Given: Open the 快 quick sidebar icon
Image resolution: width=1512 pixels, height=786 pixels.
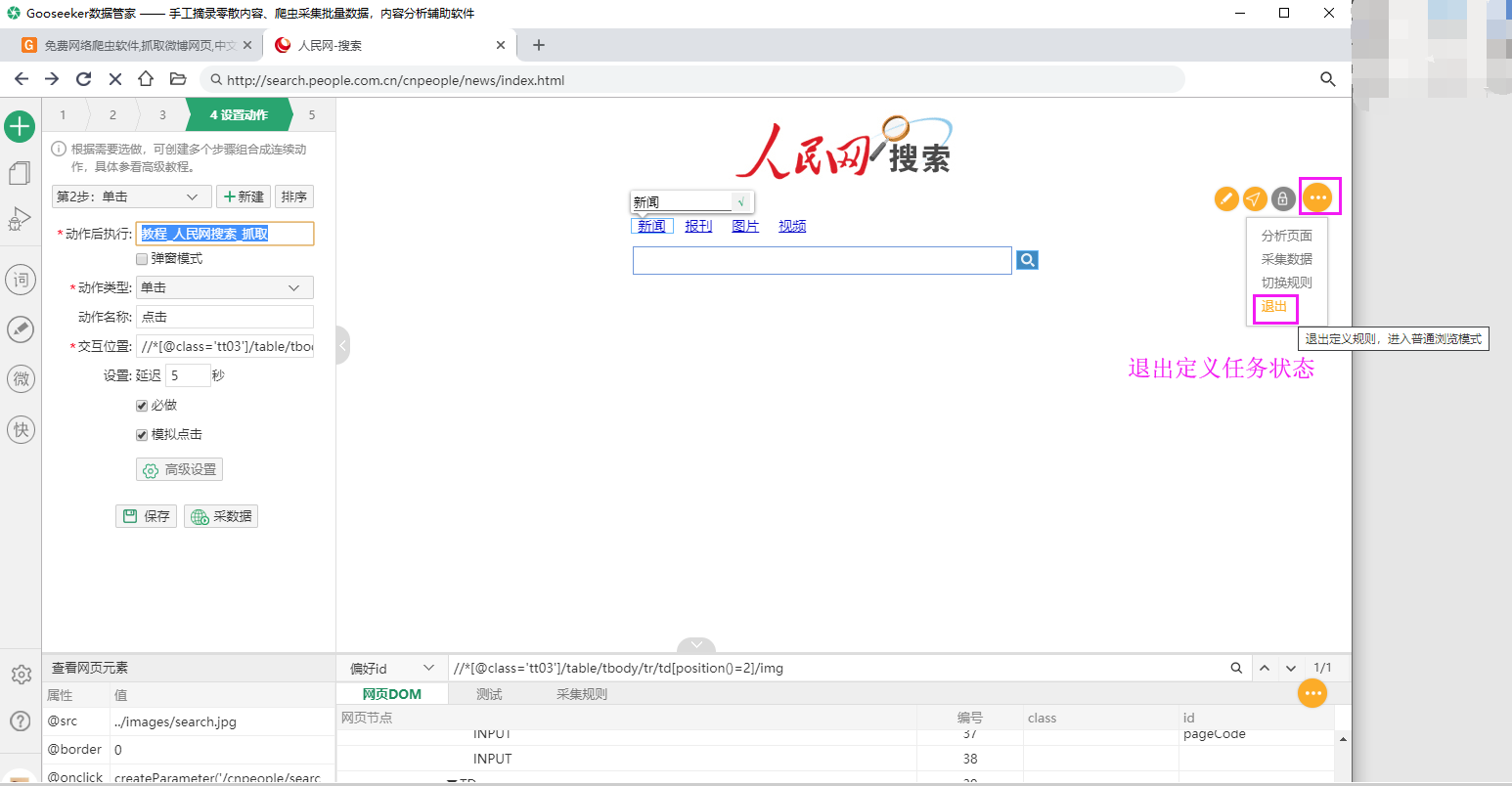Looking at the screenshot, I should (x=21, y=429).
